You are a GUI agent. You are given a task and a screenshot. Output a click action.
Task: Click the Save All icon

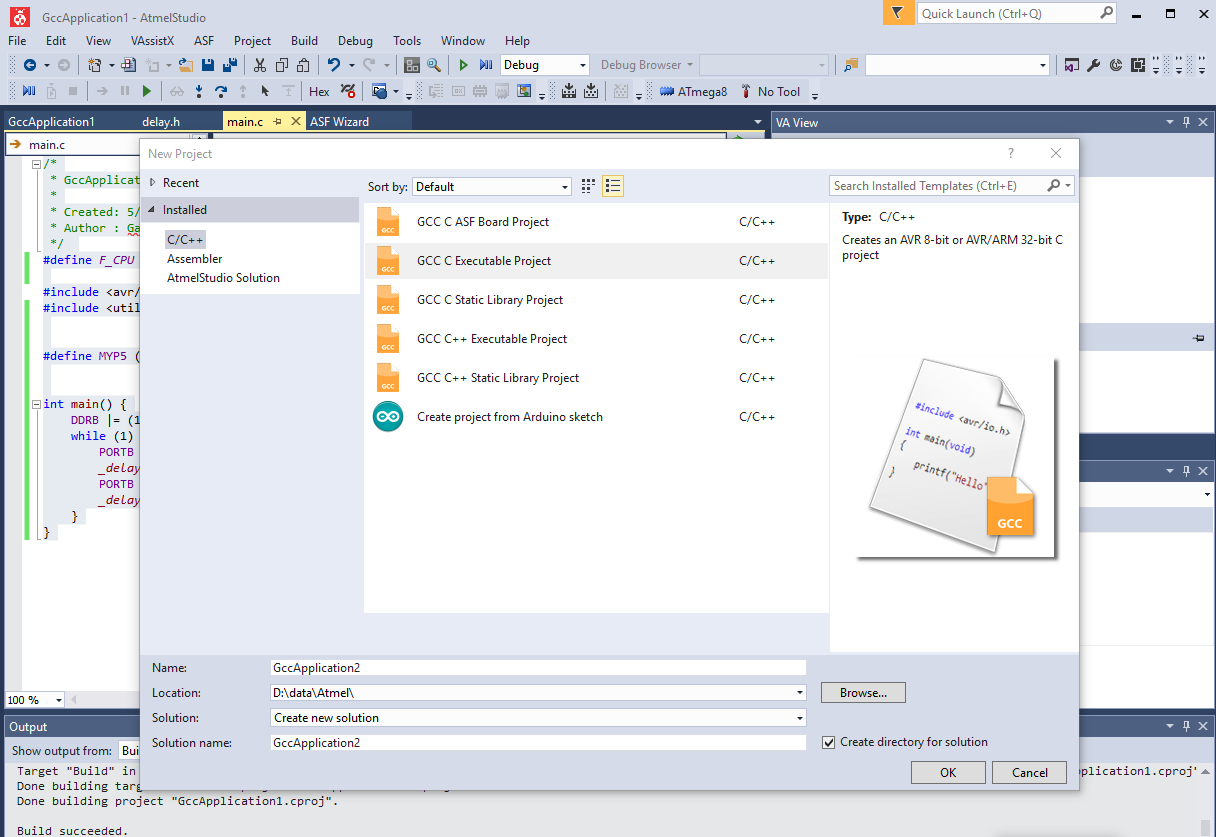tap(229, 65)
